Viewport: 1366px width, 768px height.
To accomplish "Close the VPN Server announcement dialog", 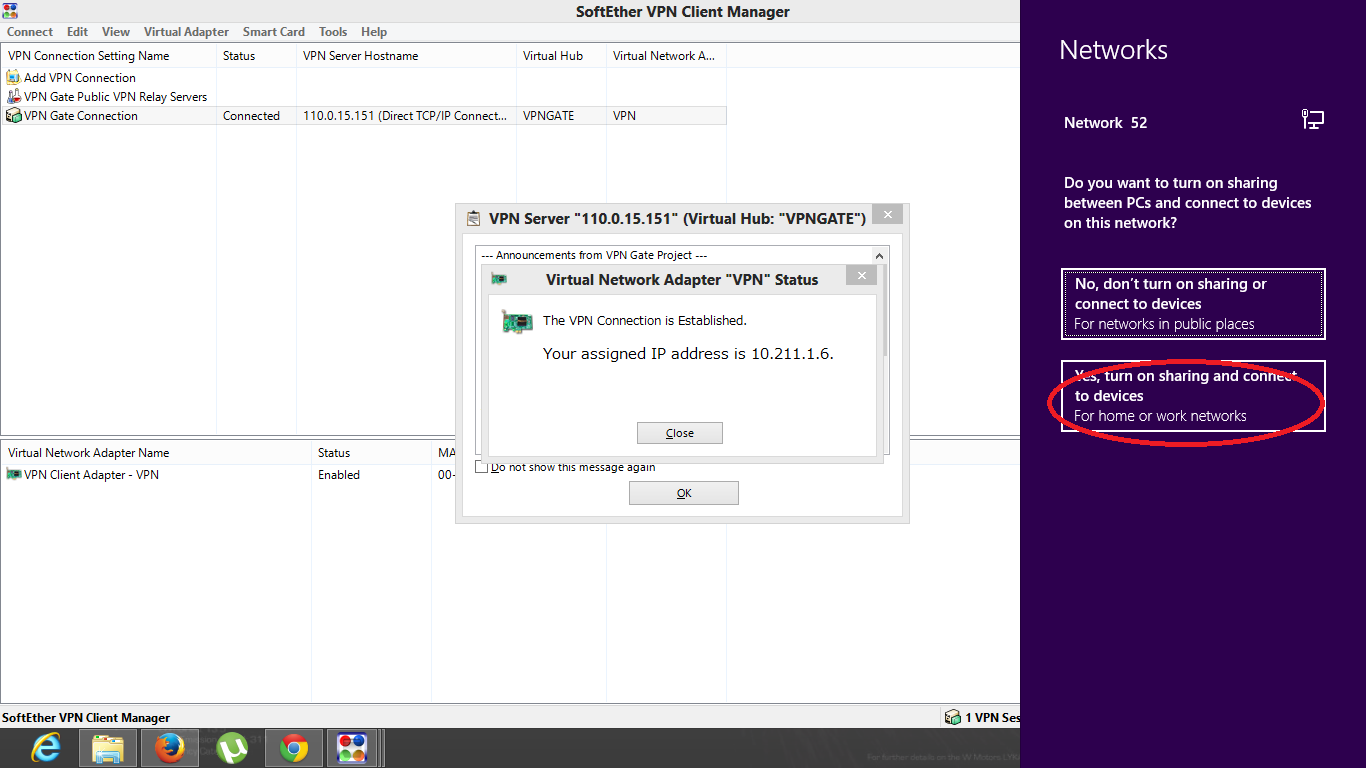I will pyautogui.click(x=887, y=214).
